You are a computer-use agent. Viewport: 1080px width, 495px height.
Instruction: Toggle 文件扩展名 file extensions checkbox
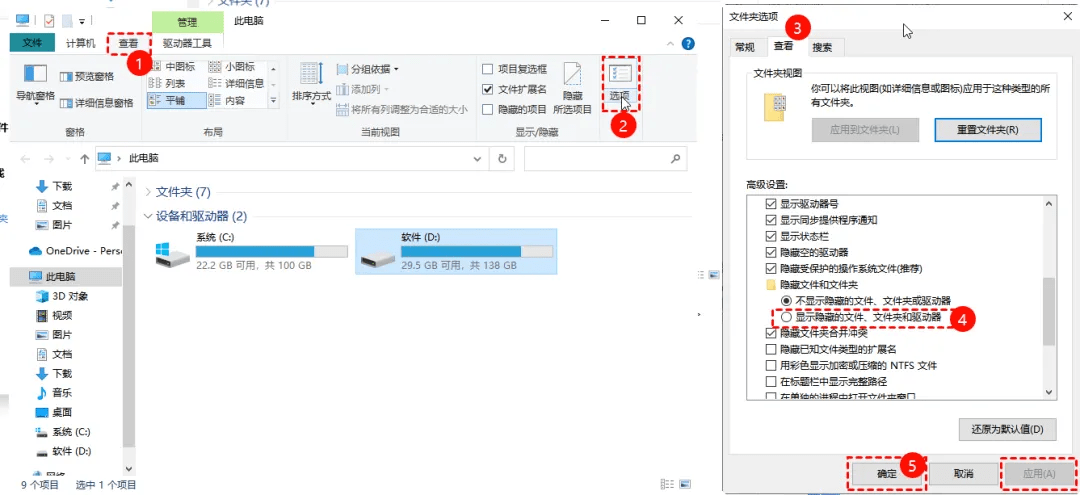point(488,89)
